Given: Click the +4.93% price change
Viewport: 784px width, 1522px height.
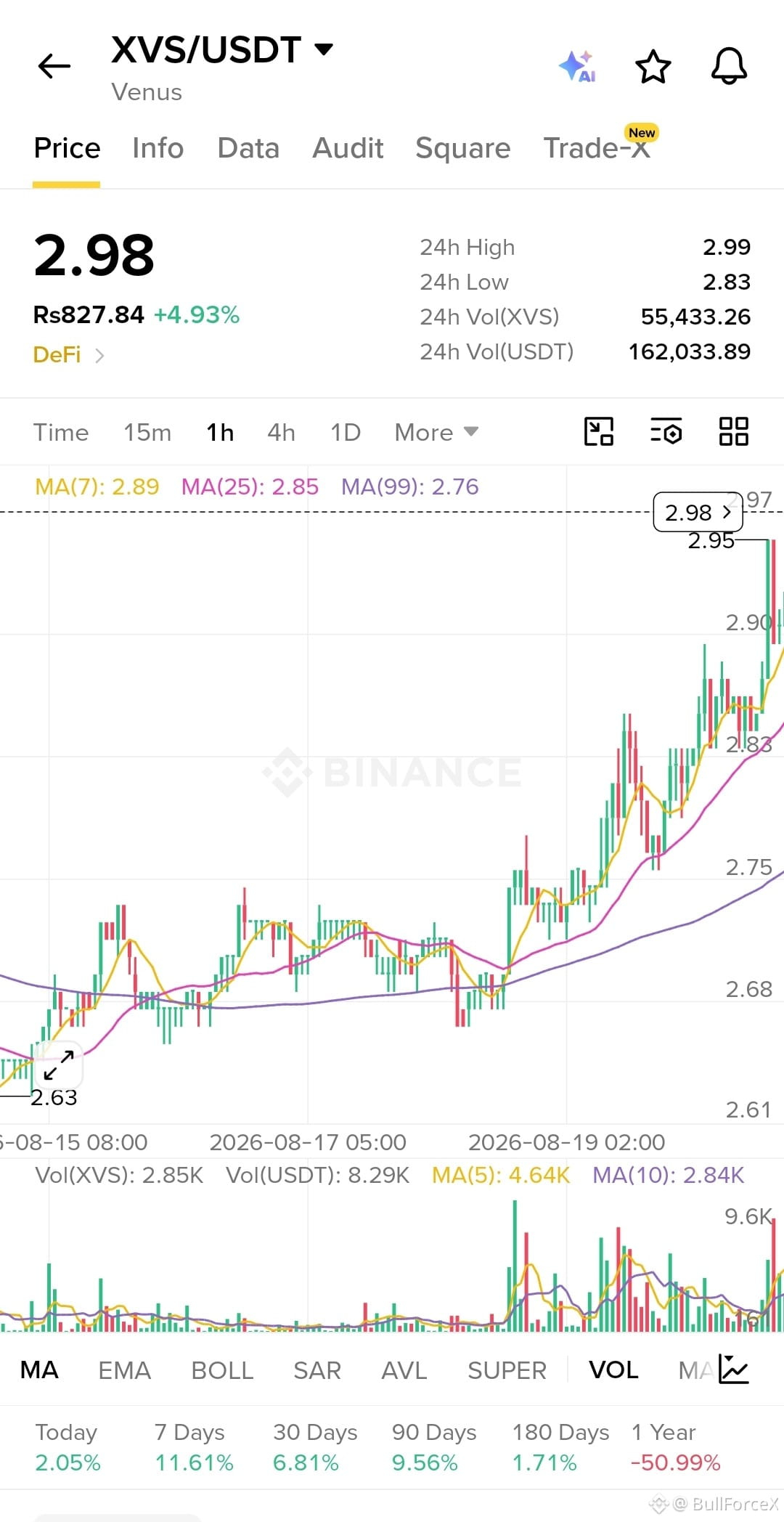Looking at the screenshot, I should click(197, 314).
